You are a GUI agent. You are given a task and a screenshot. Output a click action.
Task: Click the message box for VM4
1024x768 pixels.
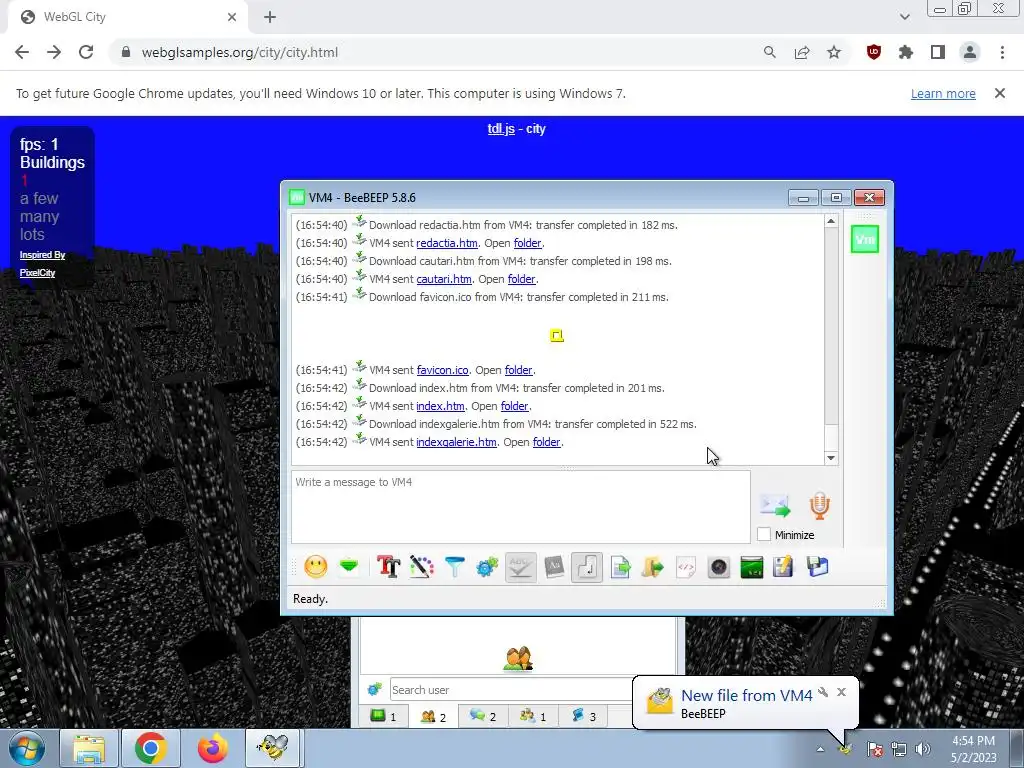(x=520, y=507)
